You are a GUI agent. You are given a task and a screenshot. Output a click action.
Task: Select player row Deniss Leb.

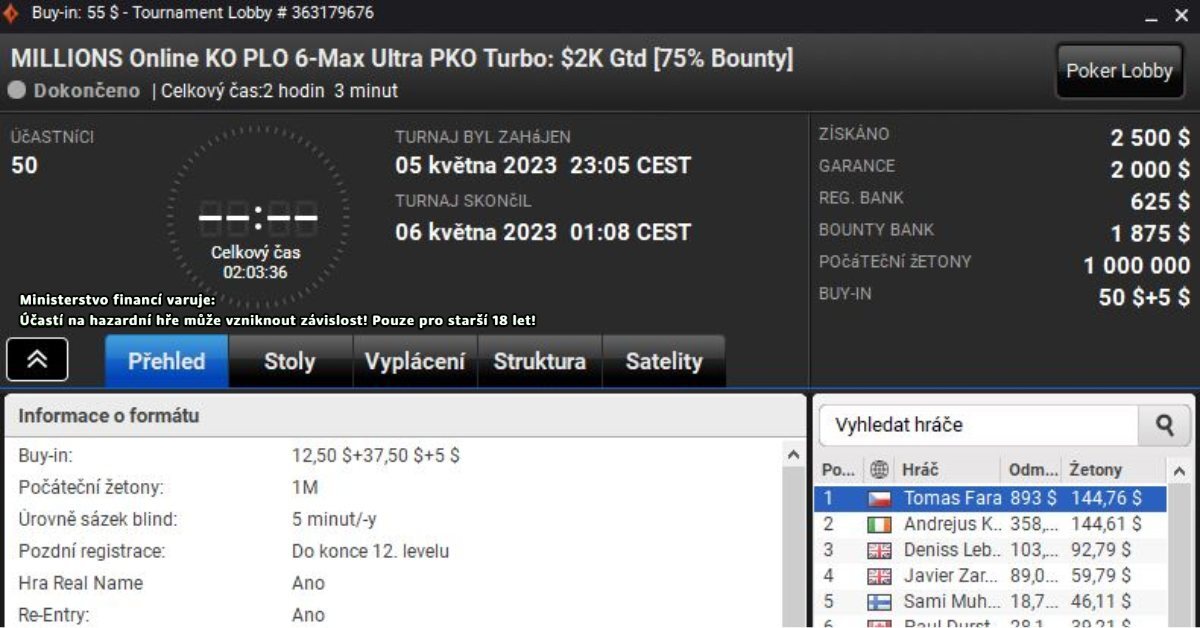990,550
